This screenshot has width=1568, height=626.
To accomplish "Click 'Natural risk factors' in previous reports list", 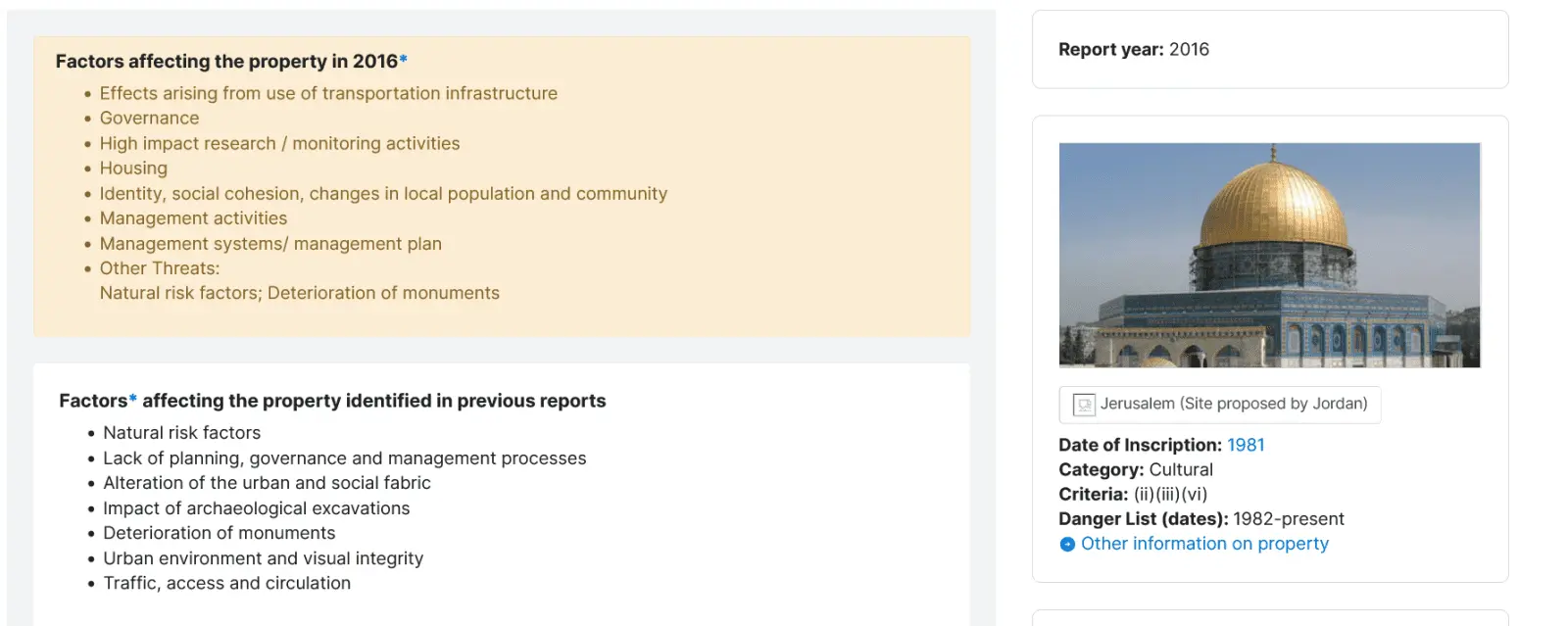I will pyautogui.click(x=181, y=433).
